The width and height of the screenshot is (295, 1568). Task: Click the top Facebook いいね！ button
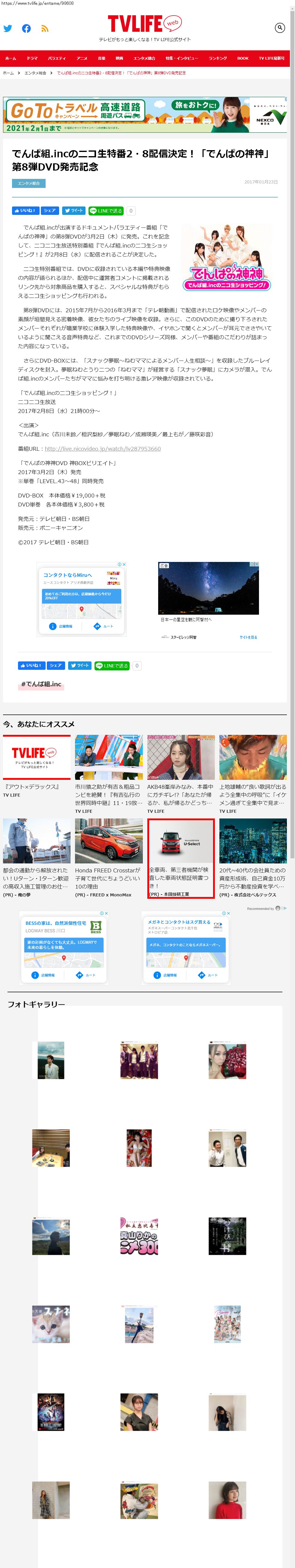(x=25, y=211)
